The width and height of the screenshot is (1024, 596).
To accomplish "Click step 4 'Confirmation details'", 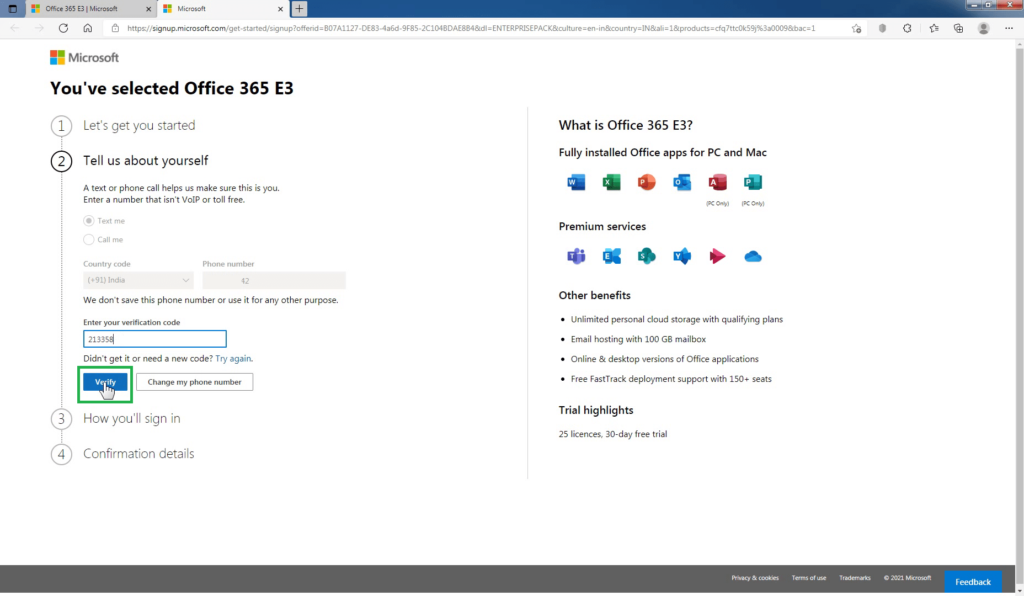I will [x=138, y=454].
